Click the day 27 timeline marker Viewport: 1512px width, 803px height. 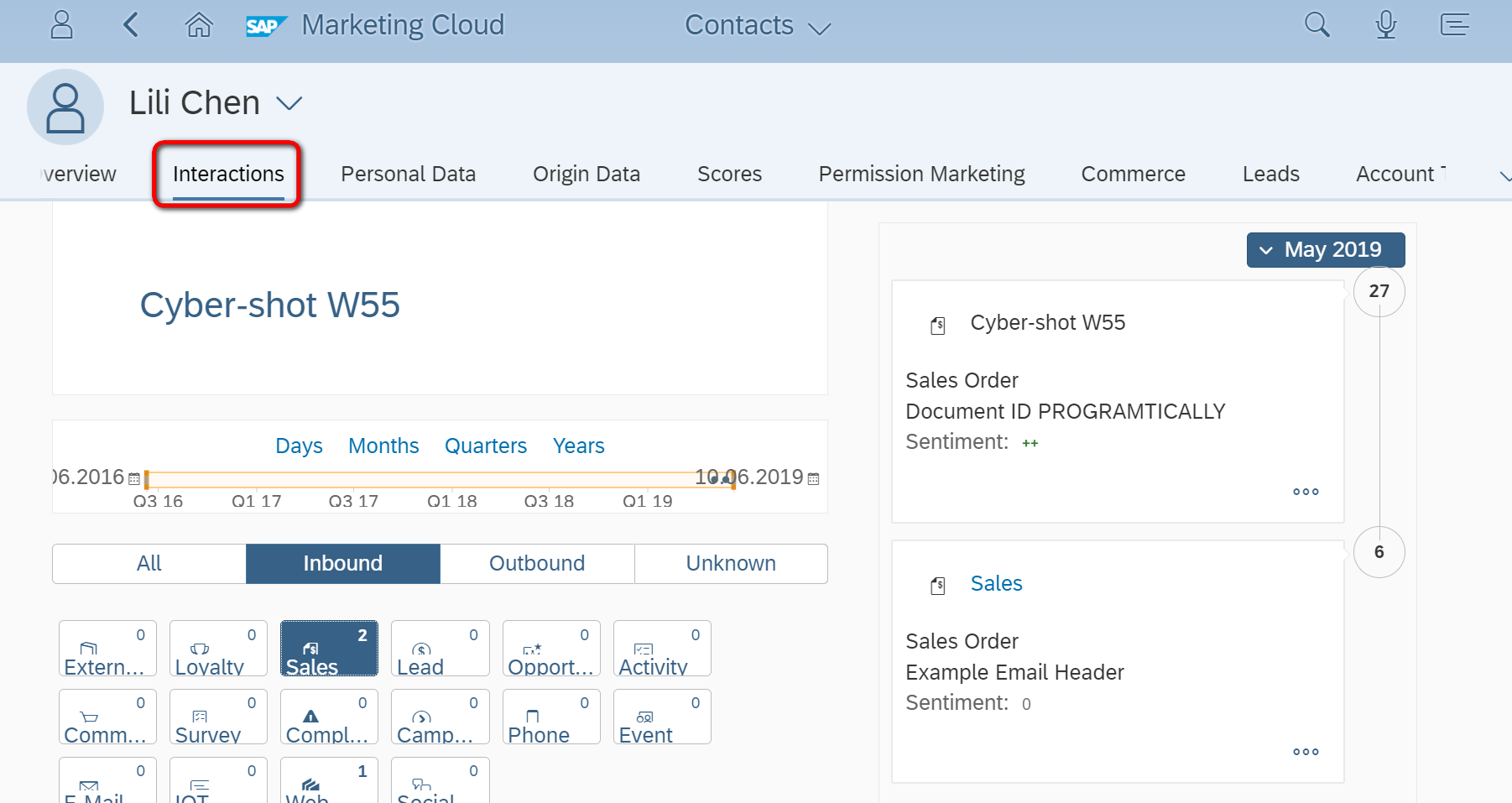[x=1379, y=291]
